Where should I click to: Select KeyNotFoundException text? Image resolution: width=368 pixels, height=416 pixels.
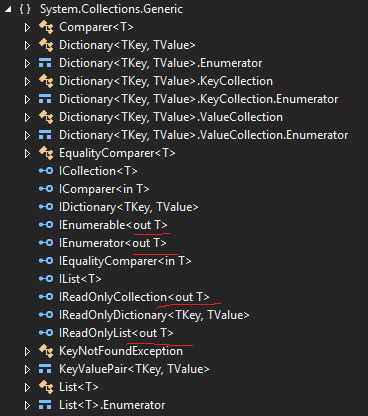(x=121, y=351)
